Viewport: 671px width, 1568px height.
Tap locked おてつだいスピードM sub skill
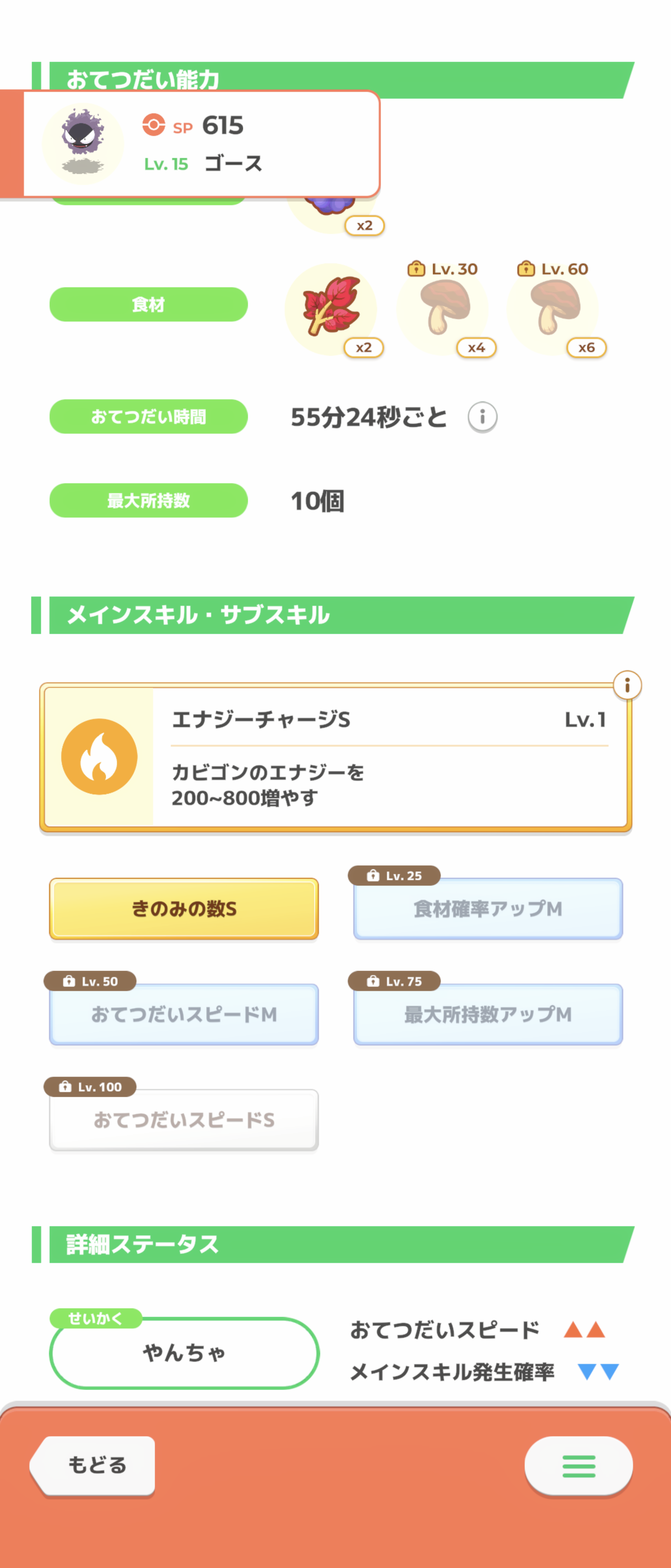pos(184,1014)
